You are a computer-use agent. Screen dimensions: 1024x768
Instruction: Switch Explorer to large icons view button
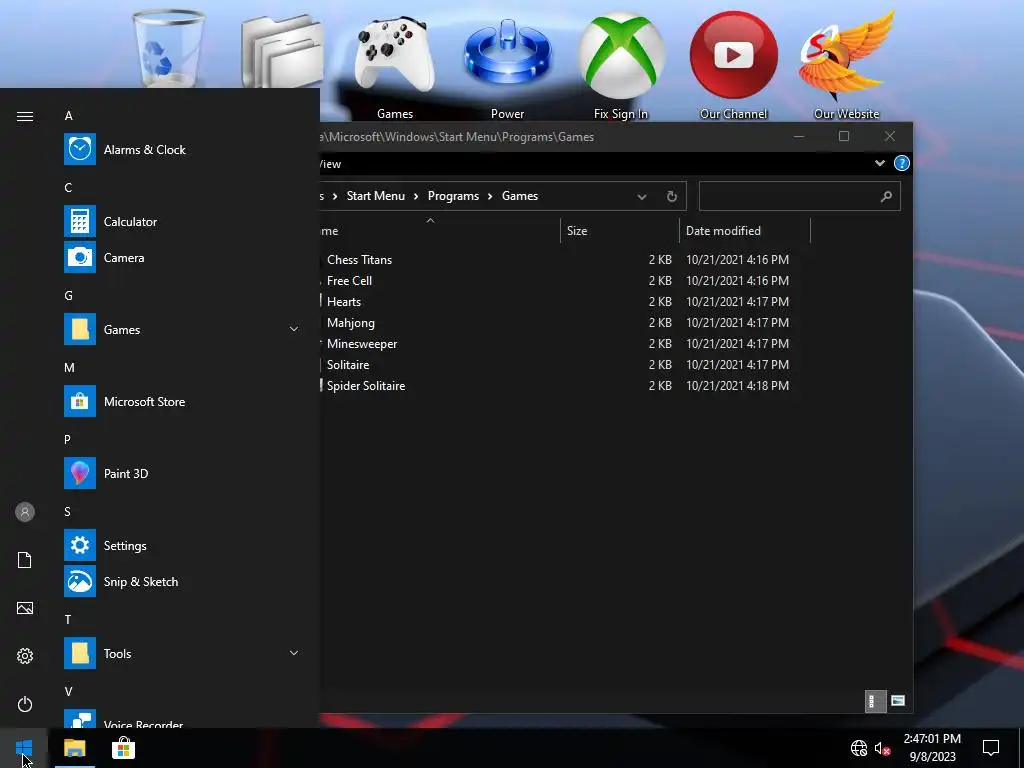[x=898, y=701]
